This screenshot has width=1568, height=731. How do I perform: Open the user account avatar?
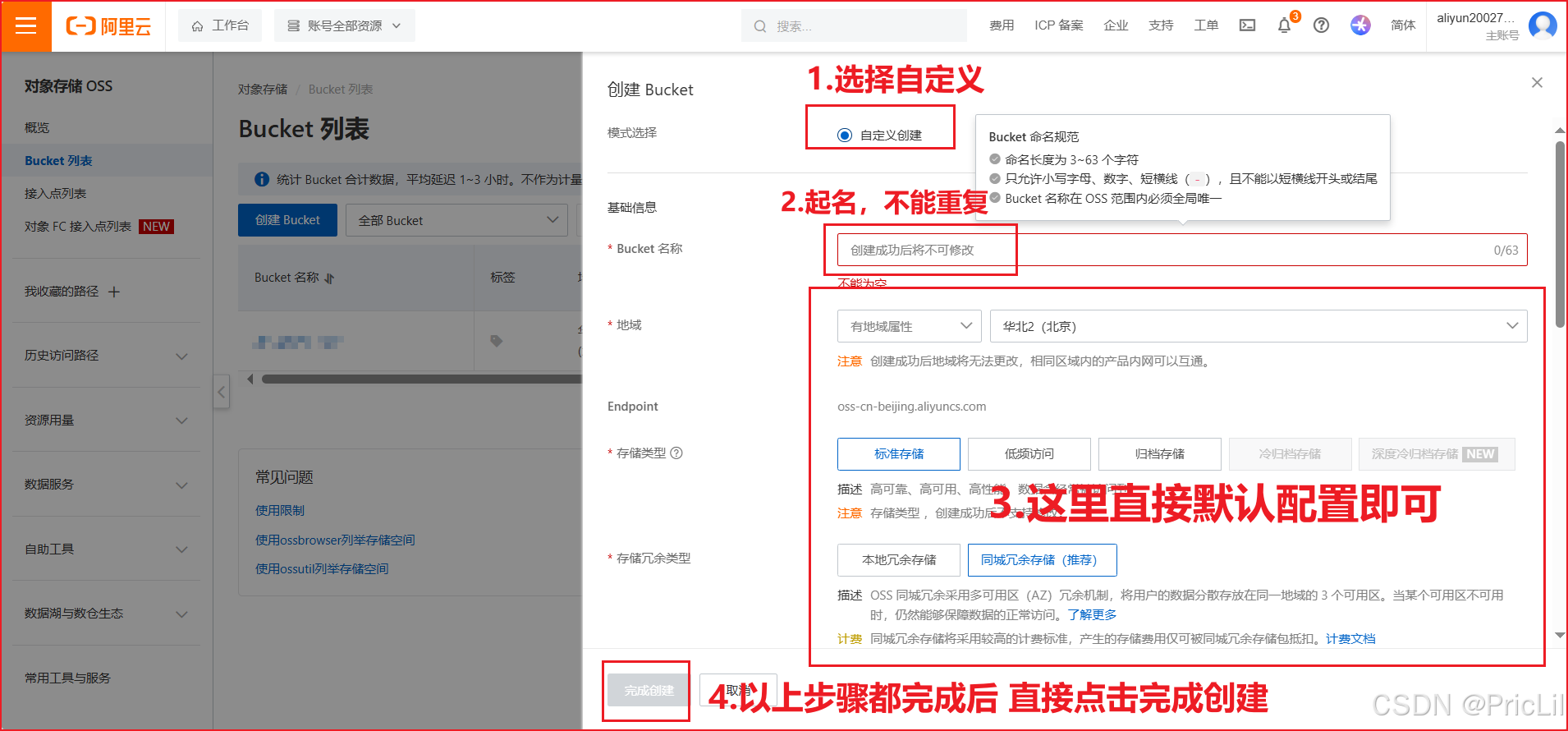click(x=1543, y=25)
